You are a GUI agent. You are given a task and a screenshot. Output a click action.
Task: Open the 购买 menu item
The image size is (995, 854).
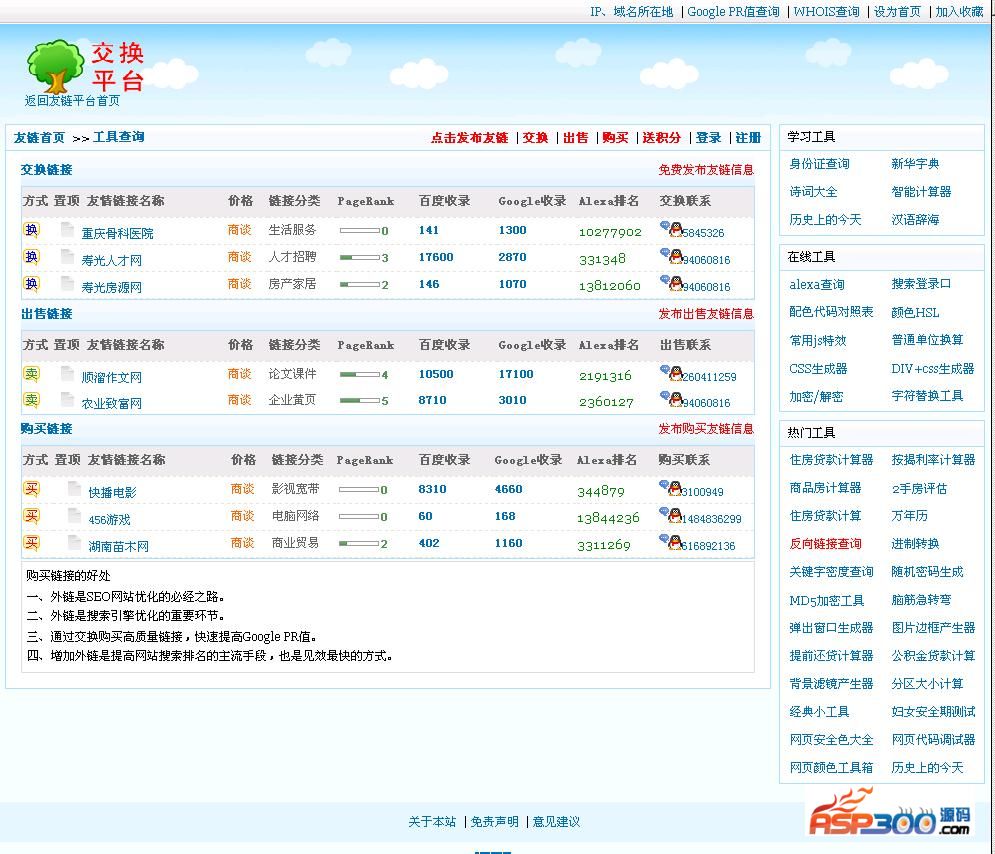coord(615,138)
